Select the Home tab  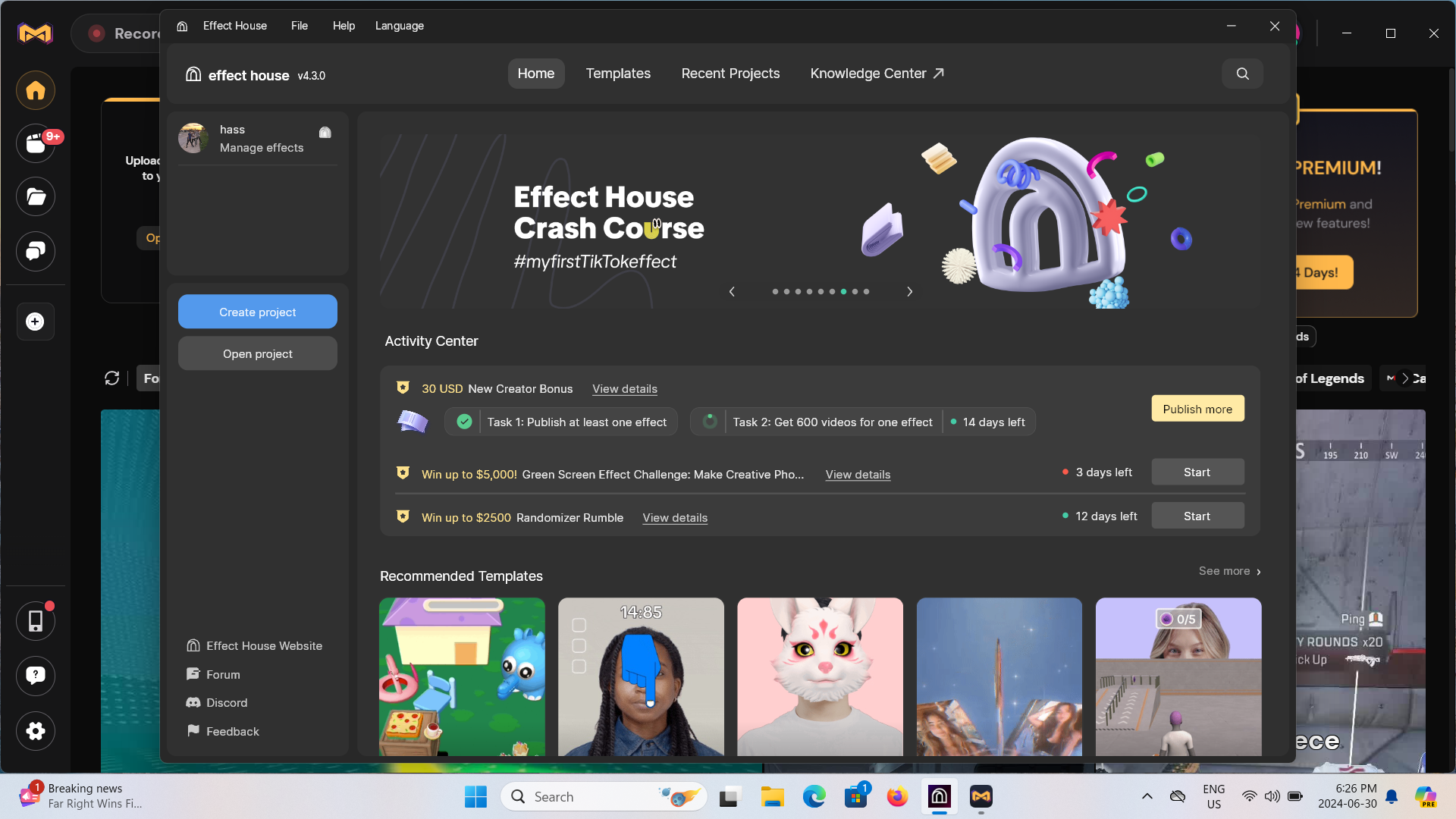point(536,74)
